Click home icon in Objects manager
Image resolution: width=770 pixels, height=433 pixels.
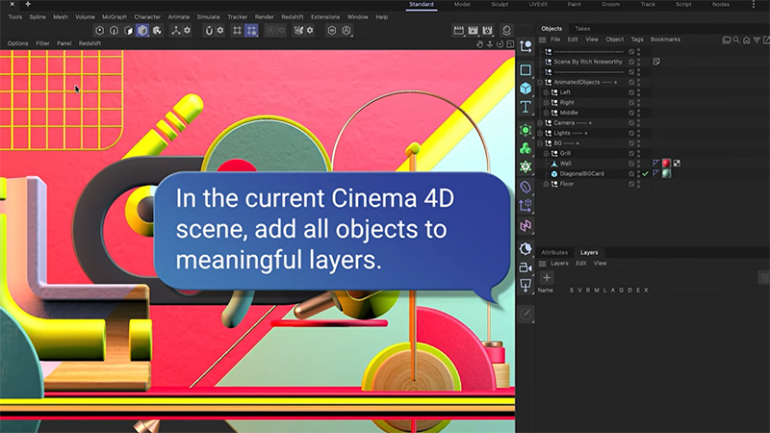point(746,40)
